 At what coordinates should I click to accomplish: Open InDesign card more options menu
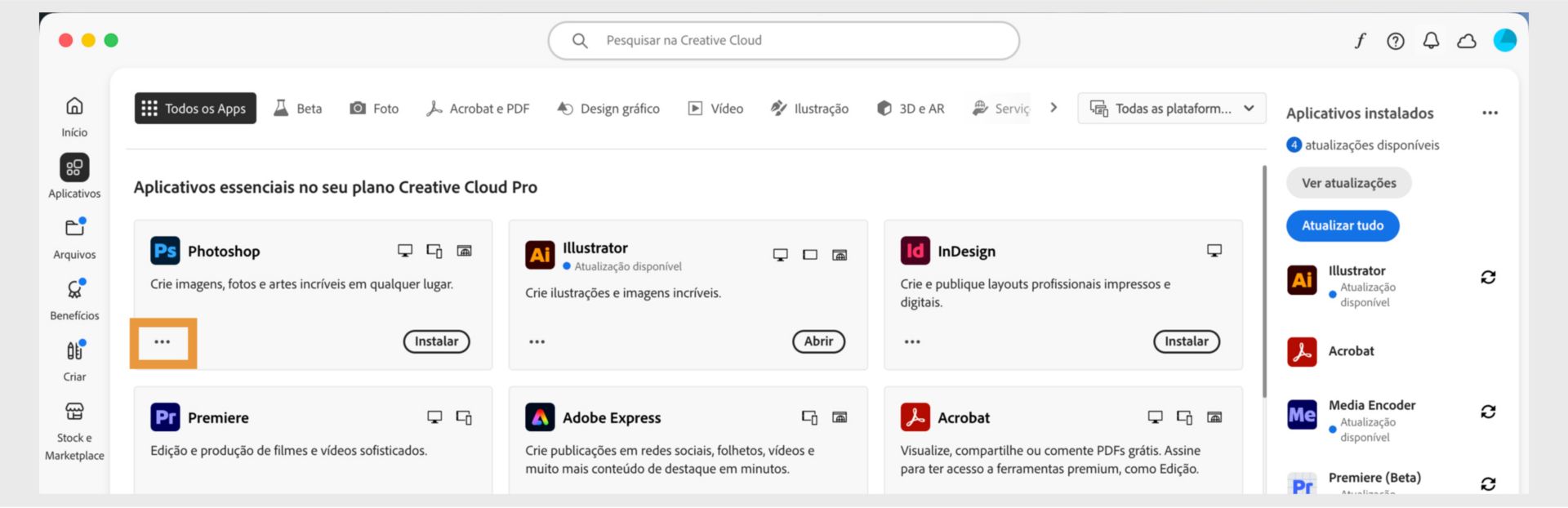pos(912,341)
